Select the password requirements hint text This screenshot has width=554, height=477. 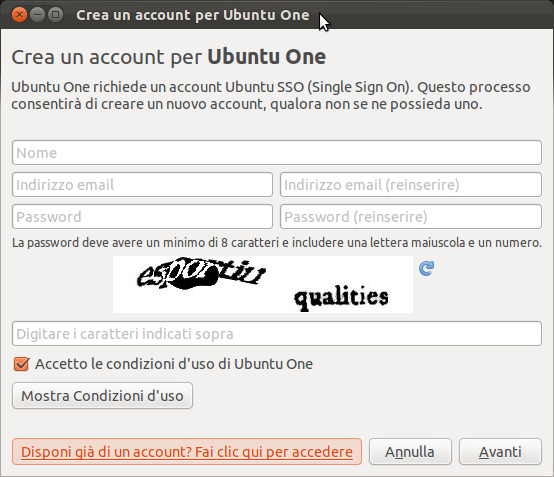click(x=277, y=243)
